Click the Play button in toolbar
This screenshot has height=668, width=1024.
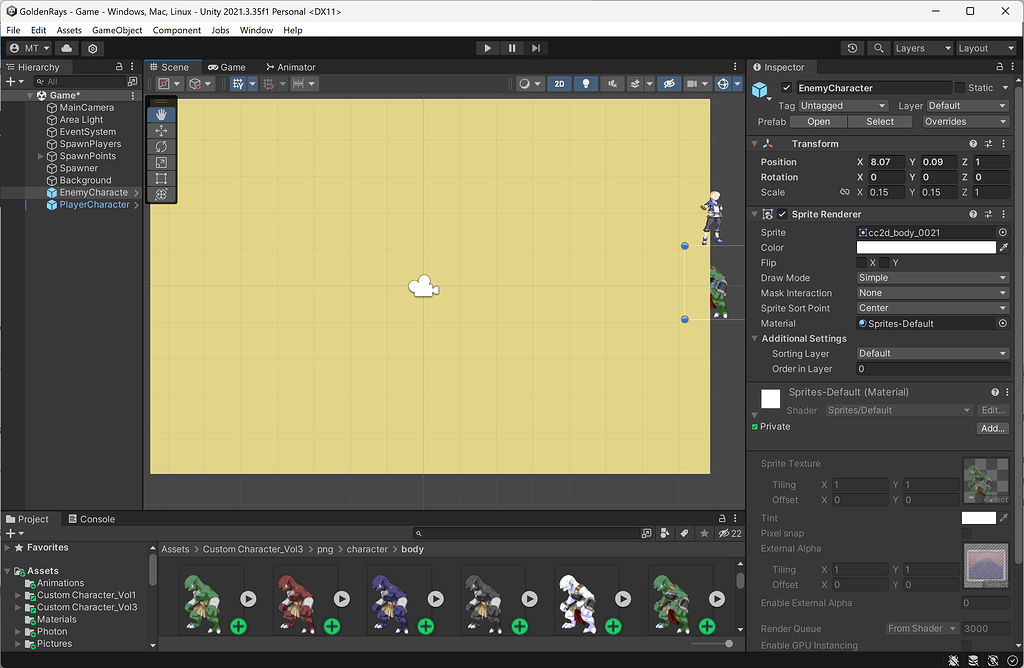coord(487,48)
